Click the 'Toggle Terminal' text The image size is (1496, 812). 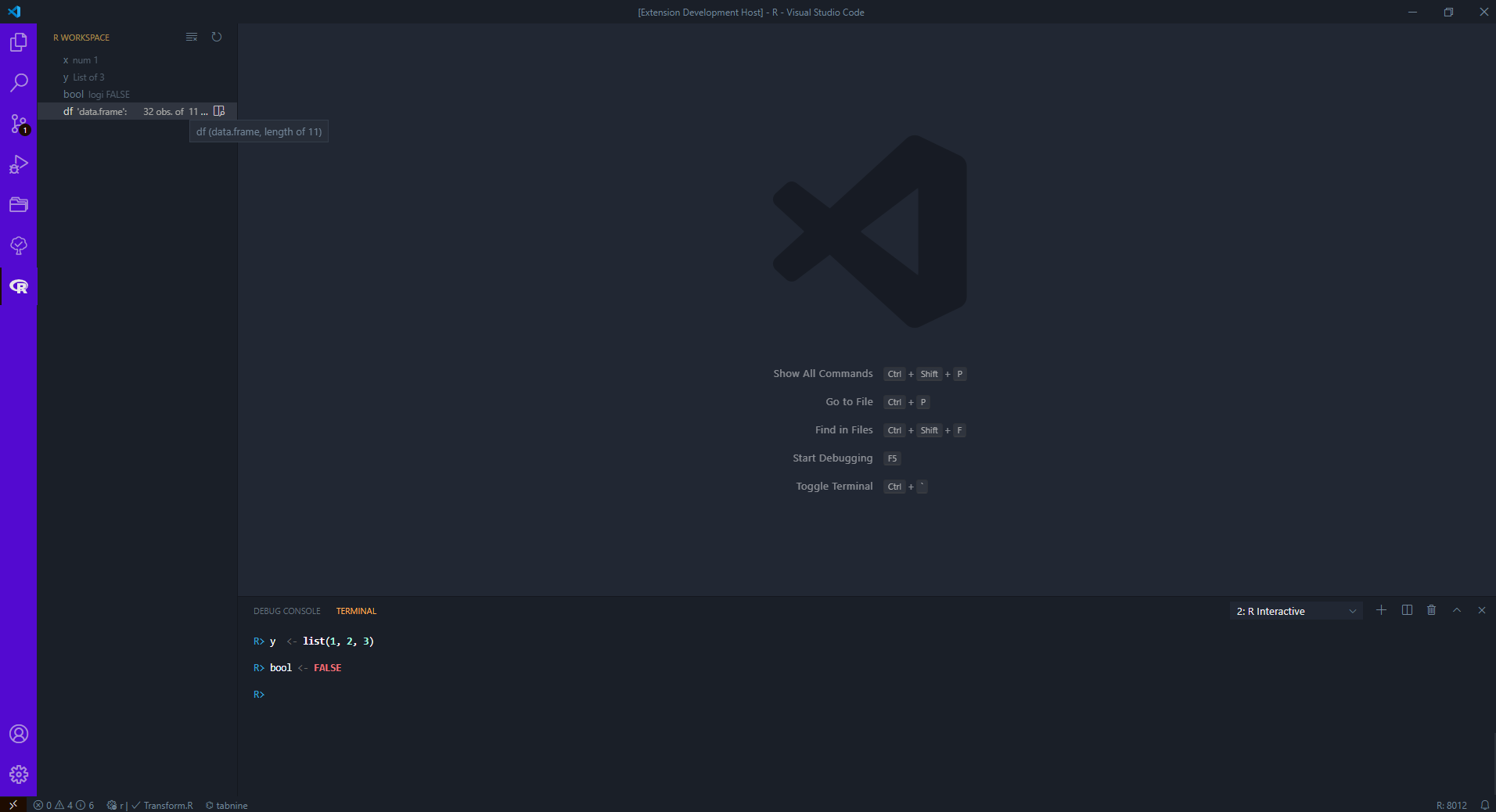click(834, 487)
